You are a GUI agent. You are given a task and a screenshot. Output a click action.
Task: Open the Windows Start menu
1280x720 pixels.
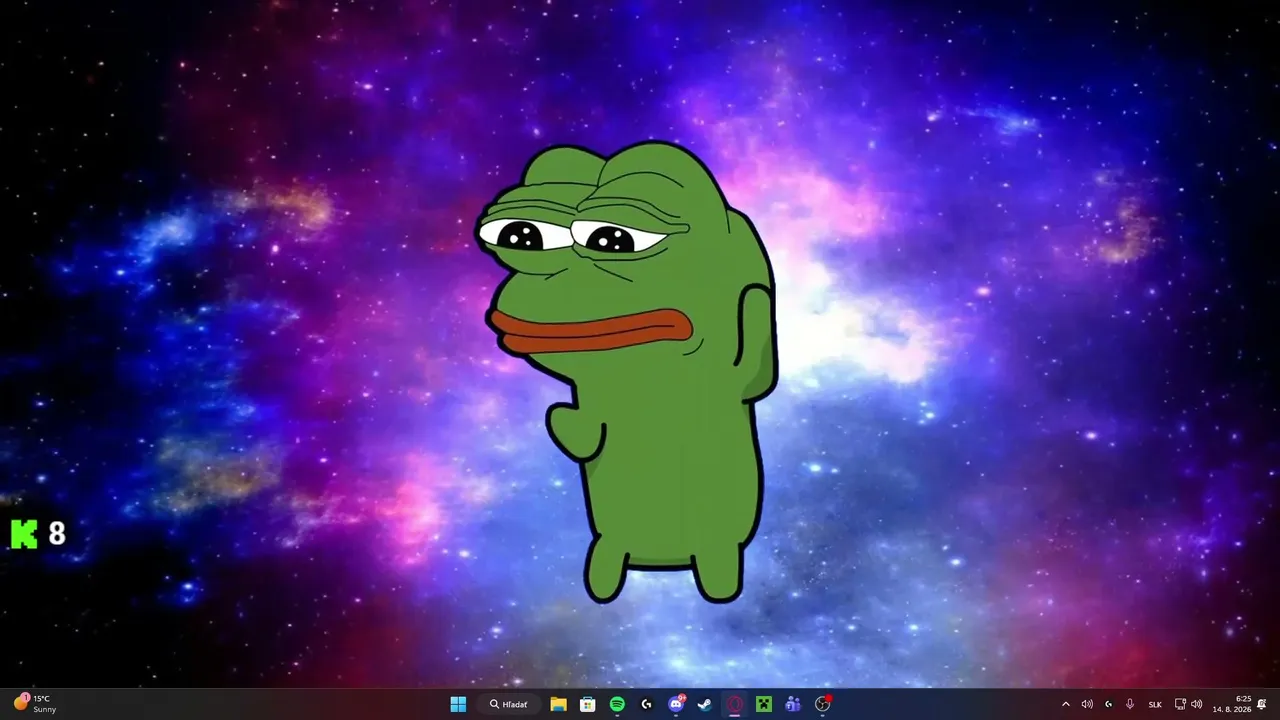point(458,704)
